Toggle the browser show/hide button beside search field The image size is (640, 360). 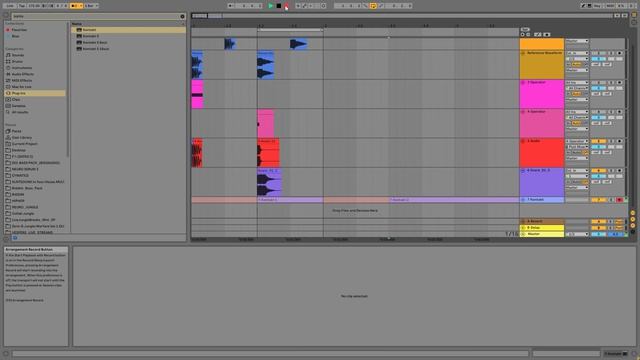(6, 16)
